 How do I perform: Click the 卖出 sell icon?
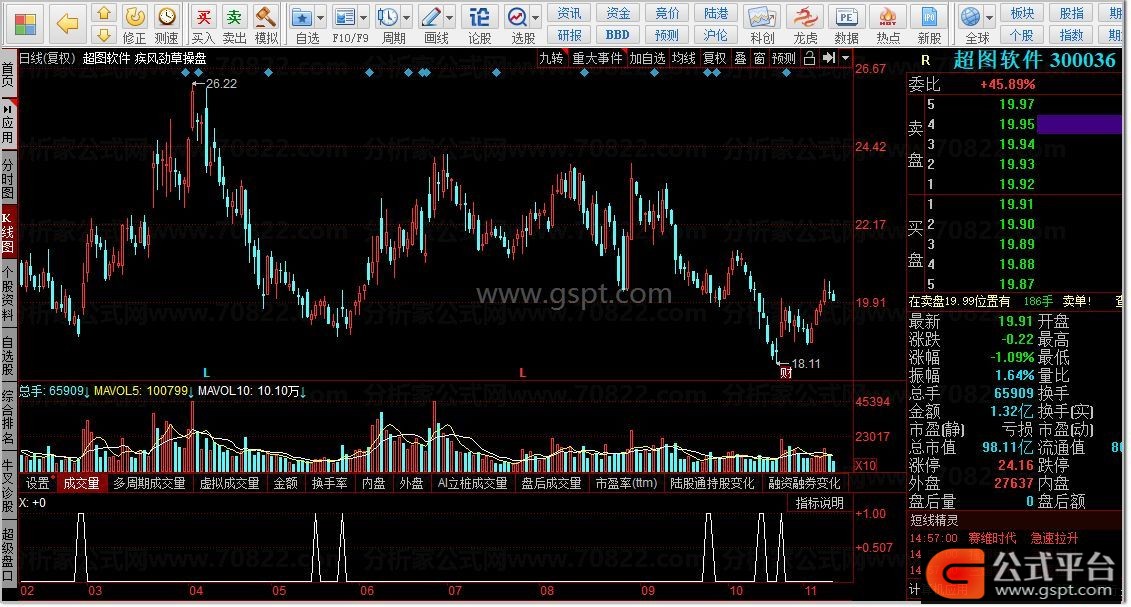[x=234, y=17]
